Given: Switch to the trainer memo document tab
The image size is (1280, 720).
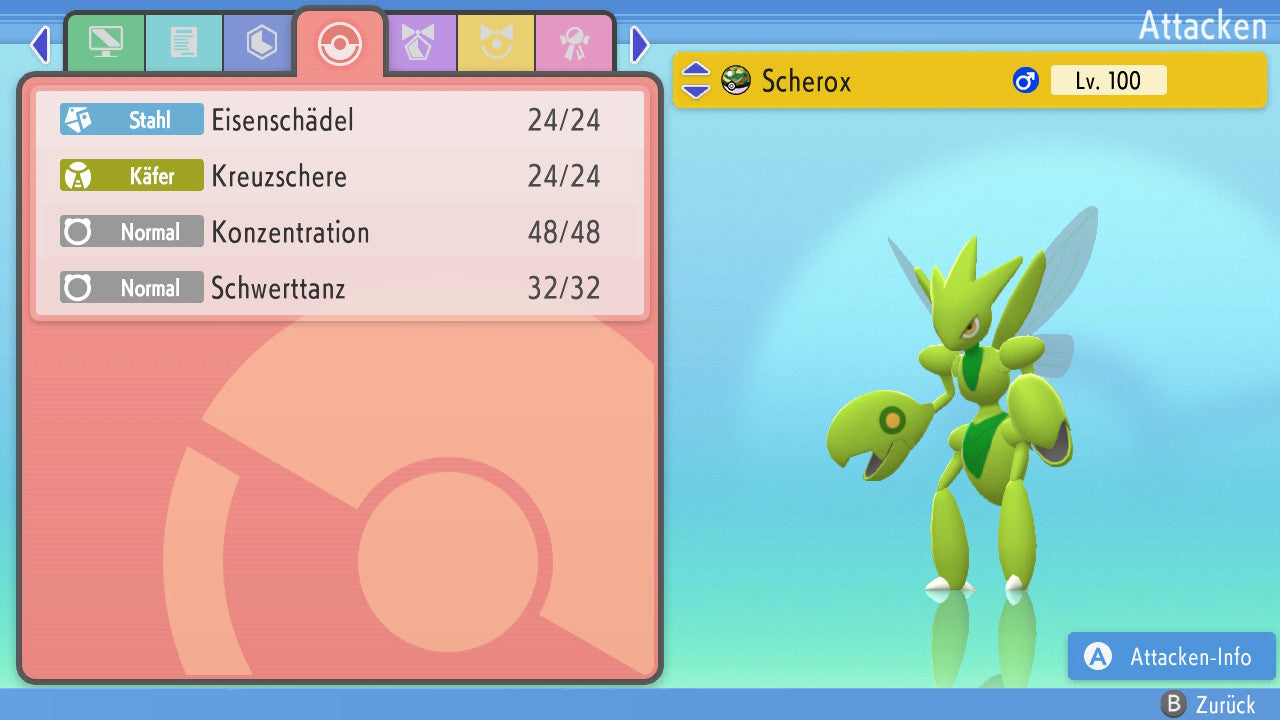Looking at the screenshot, I should coord(183,43).
